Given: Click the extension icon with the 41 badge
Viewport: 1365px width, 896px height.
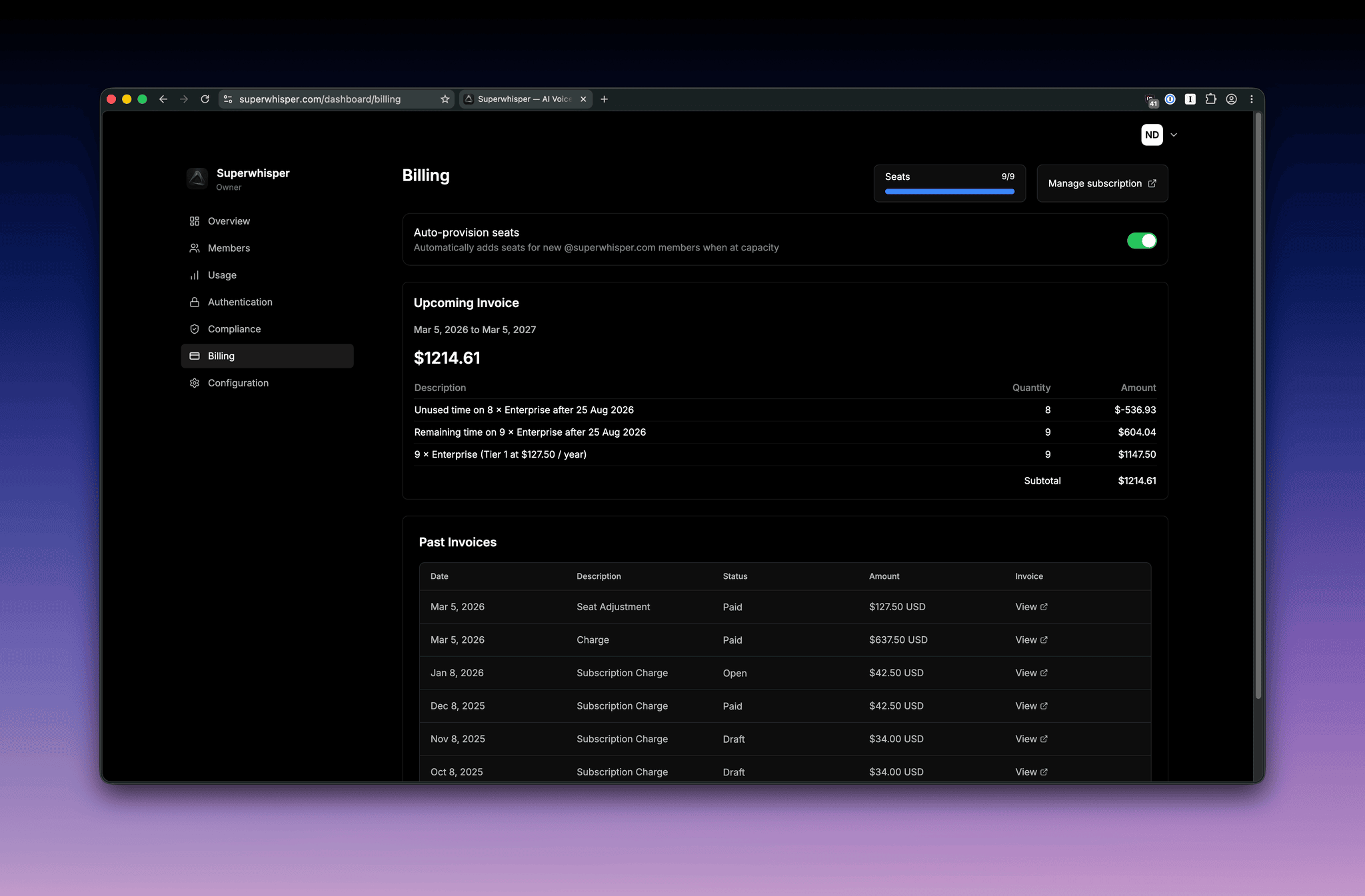Looking at the screenshot, I should pos(1151,101).
